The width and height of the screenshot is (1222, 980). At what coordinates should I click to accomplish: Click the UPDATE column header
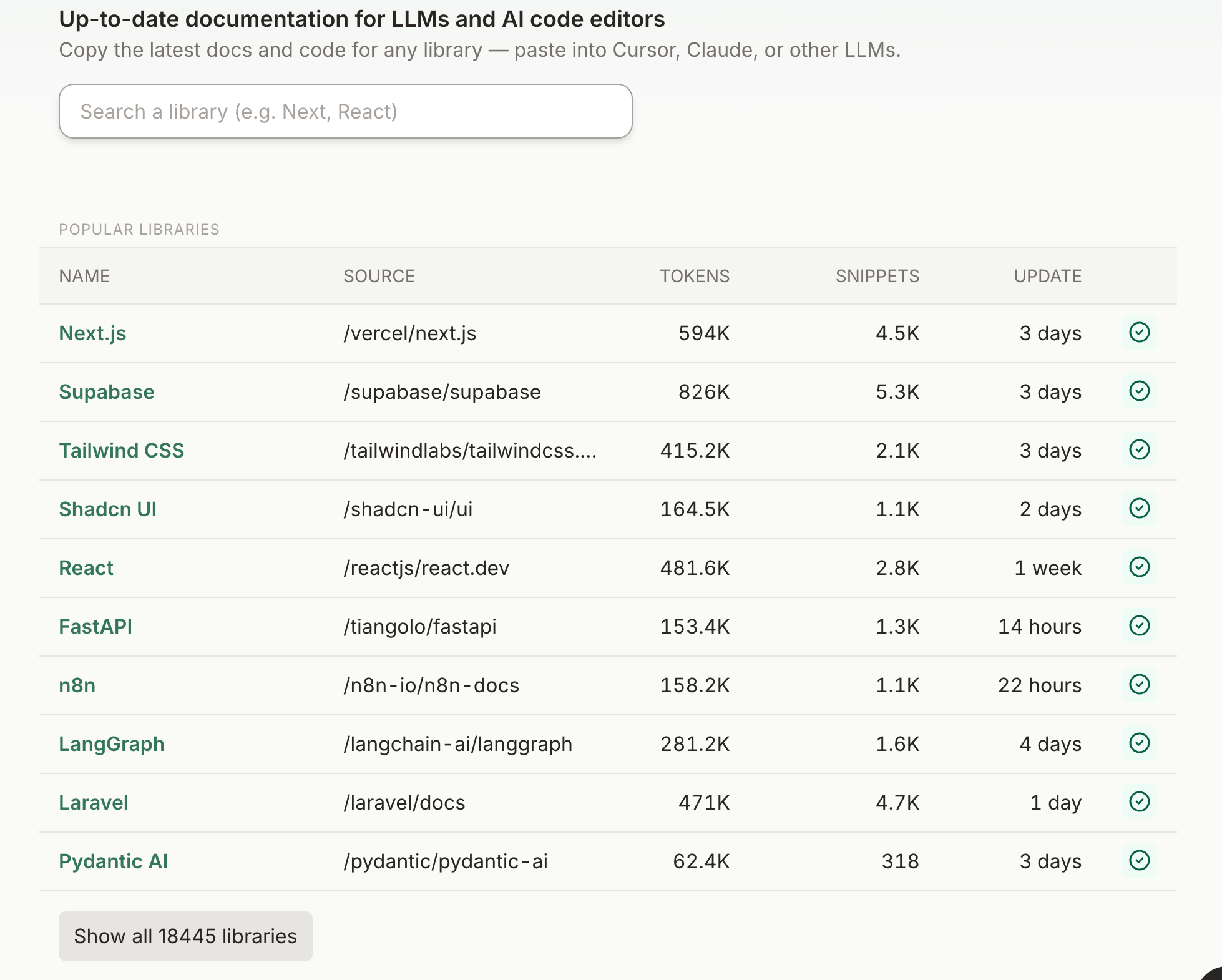point(1047,276)
